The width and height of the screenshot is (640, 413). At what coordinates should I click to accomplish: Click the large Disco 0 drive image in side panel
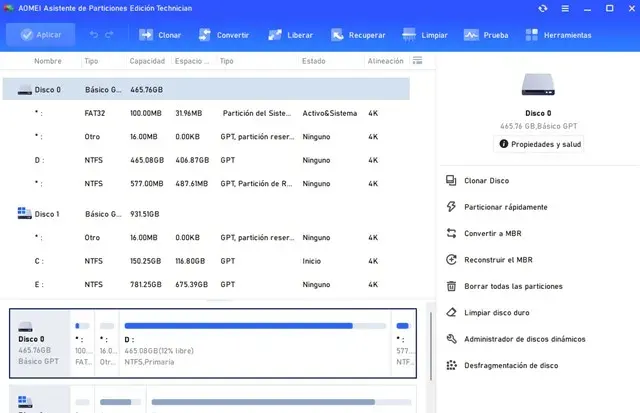[x=538, y=84]
